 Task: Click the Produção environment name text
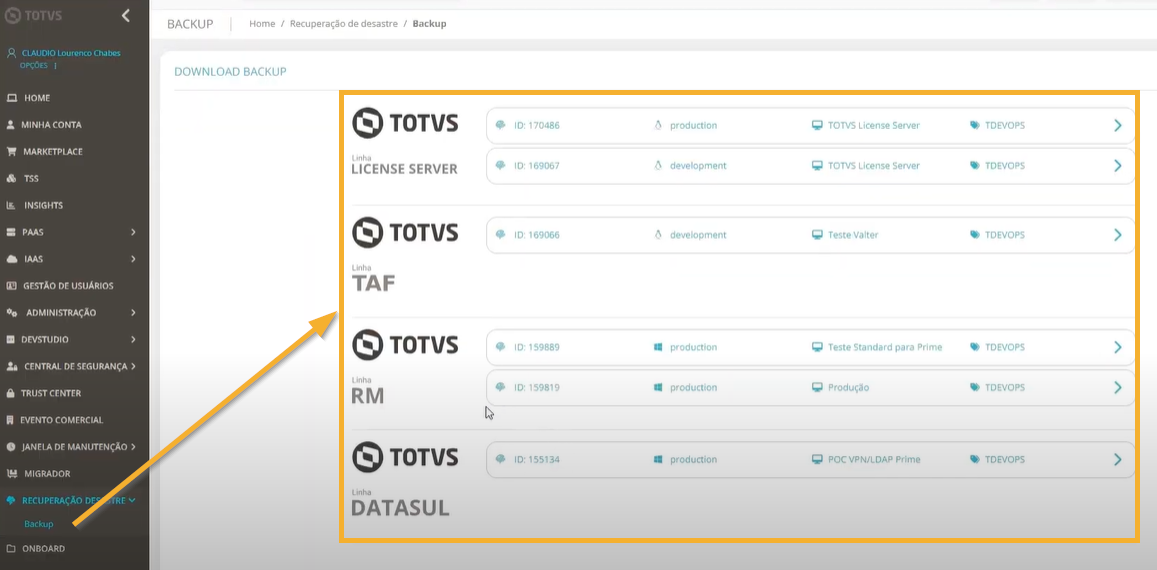pos(849,387)
